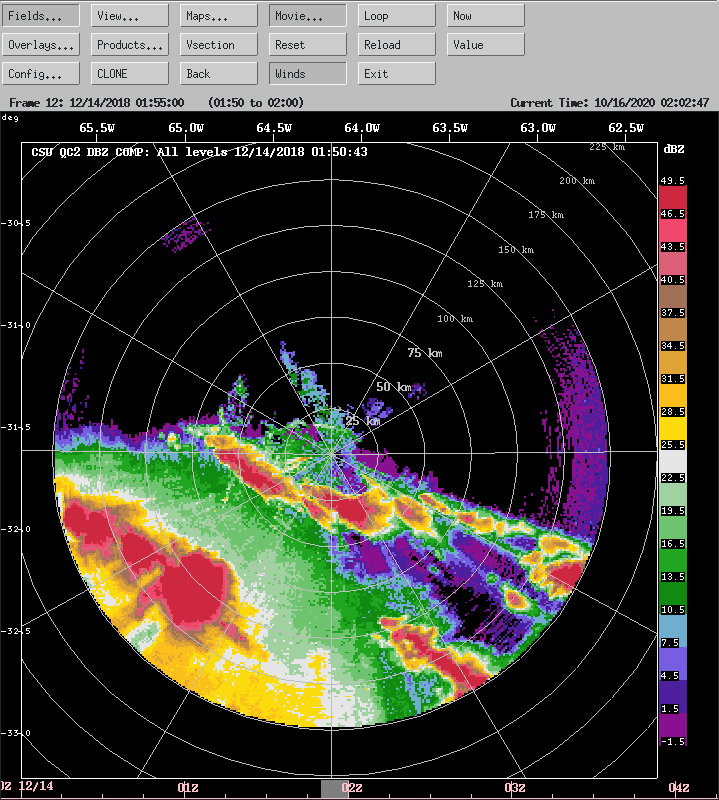Open the Config... menu
Image resolution: width=719 pixels, height=800 pixels.
(x=41, y=74)
